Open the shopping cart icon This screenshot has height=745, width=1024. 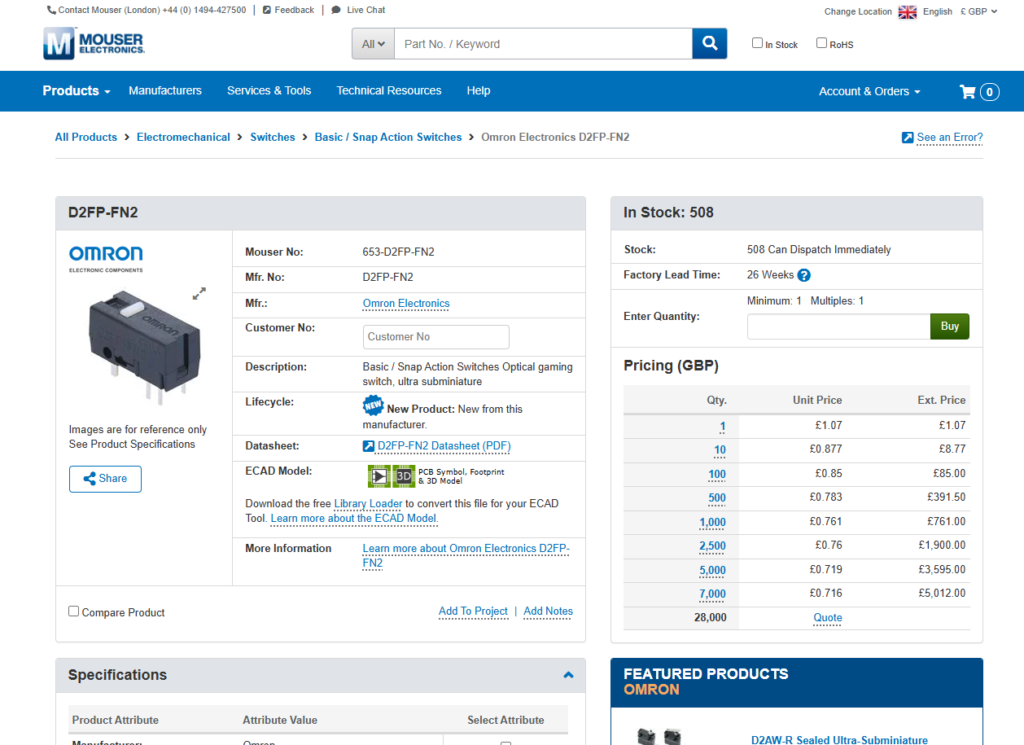point(968,92)
